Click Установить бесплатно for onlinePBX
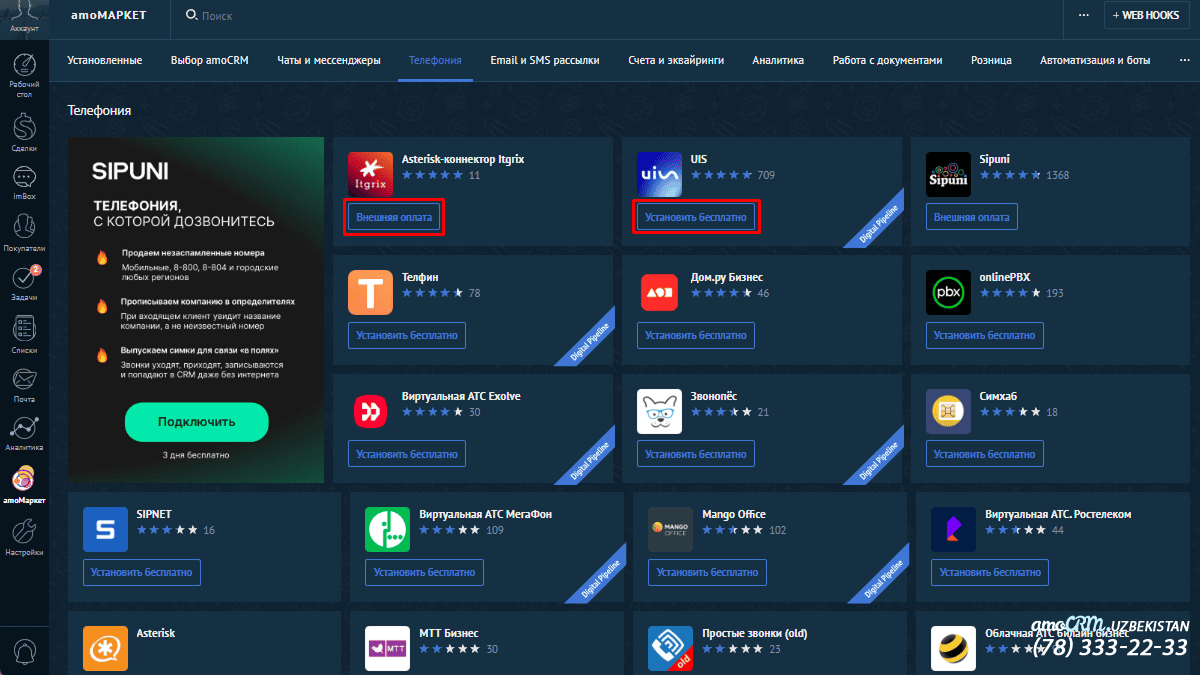 point(985,335)
